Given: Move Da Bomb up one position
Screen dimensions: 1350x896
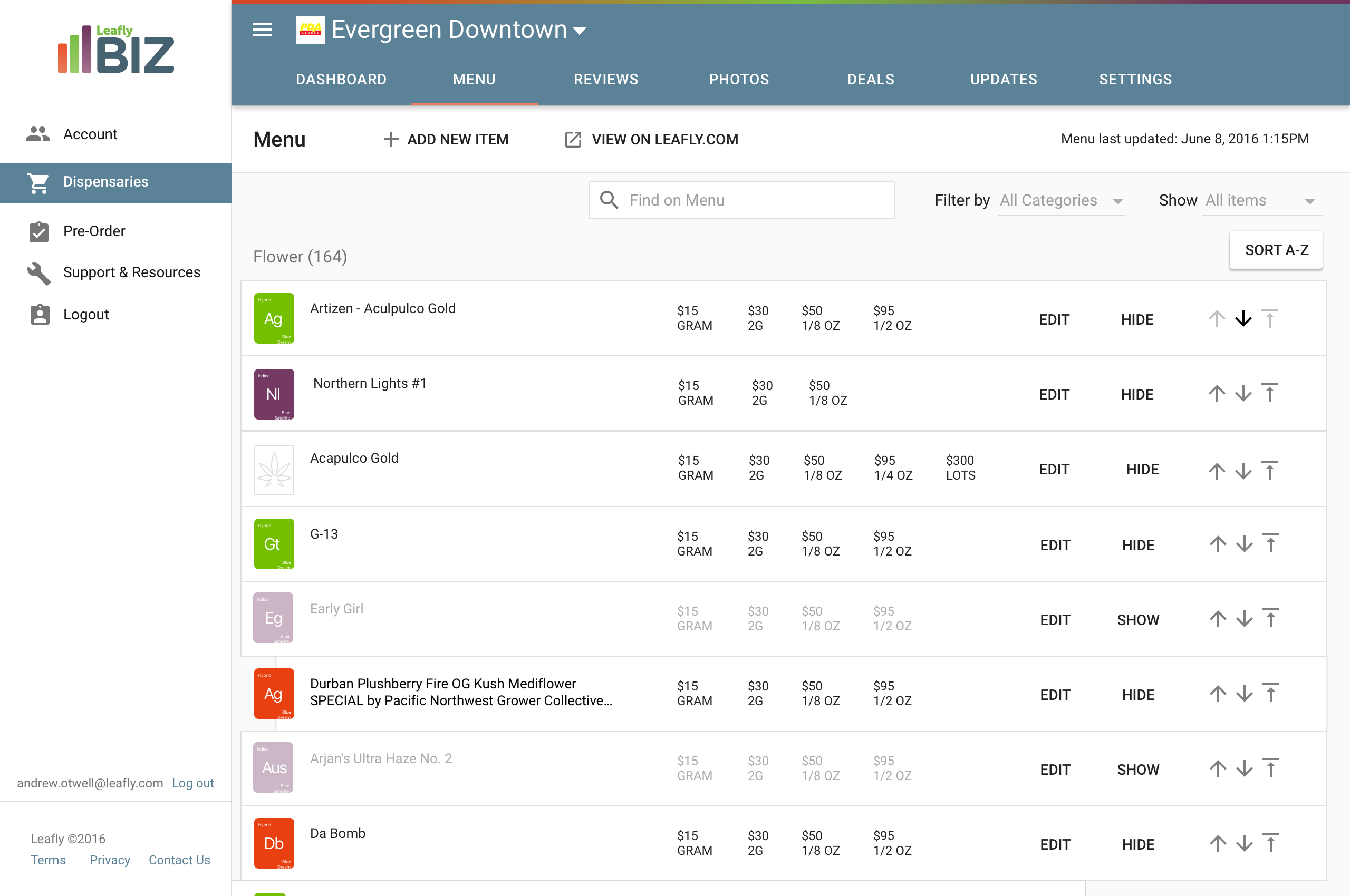Looking at the screenshot, I should click(x=1218, y=843).
